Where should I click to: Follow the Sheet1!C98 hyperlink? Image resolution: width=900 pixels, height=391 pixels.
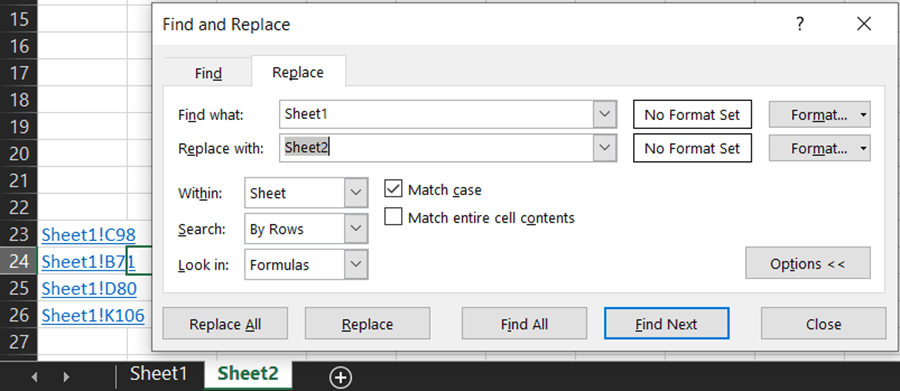point(89,234)
